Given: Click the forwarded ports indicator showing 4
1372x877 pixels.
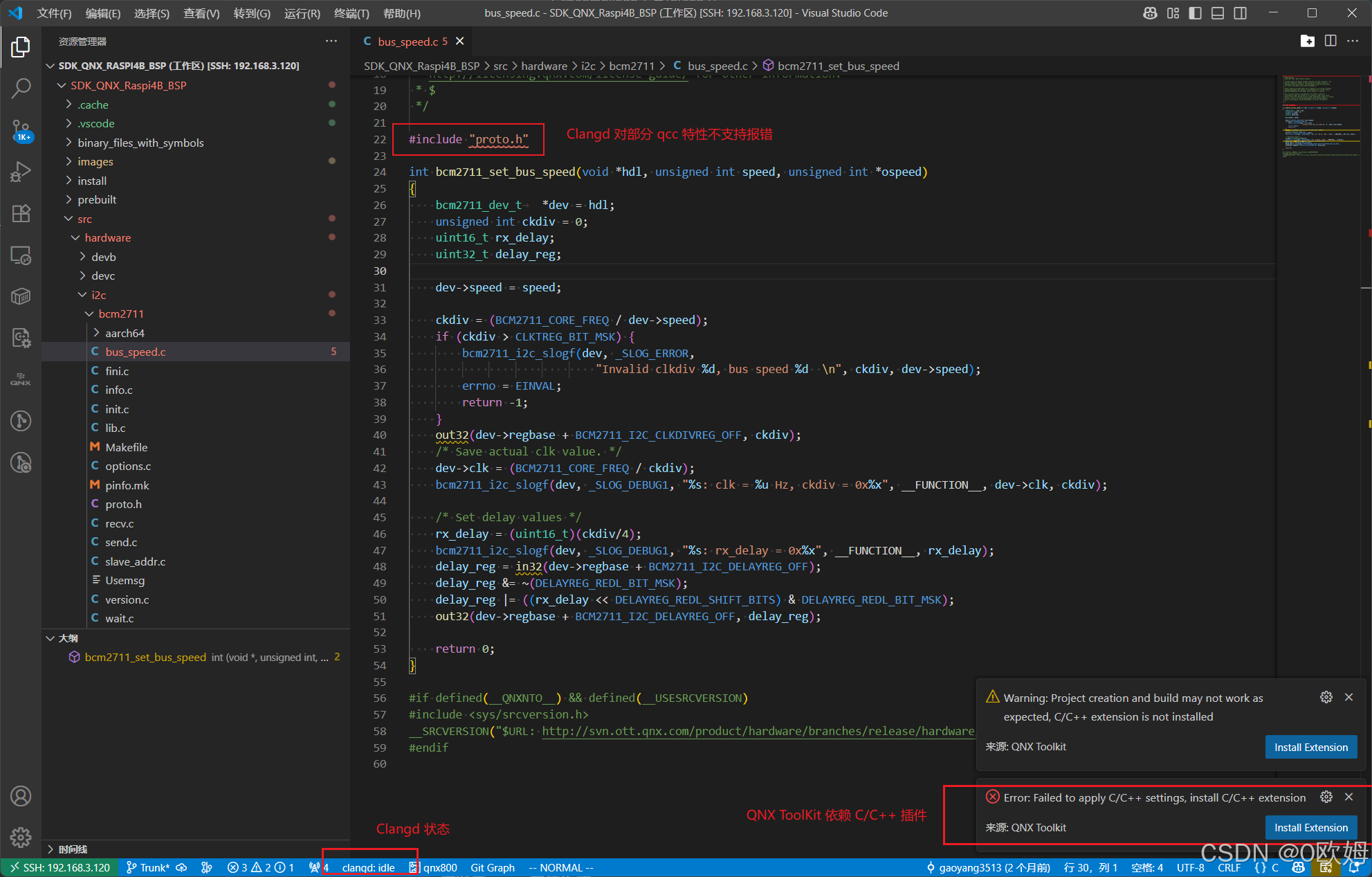Looking at the screenshot, I should pyautogui.click(x=318, y=867).
